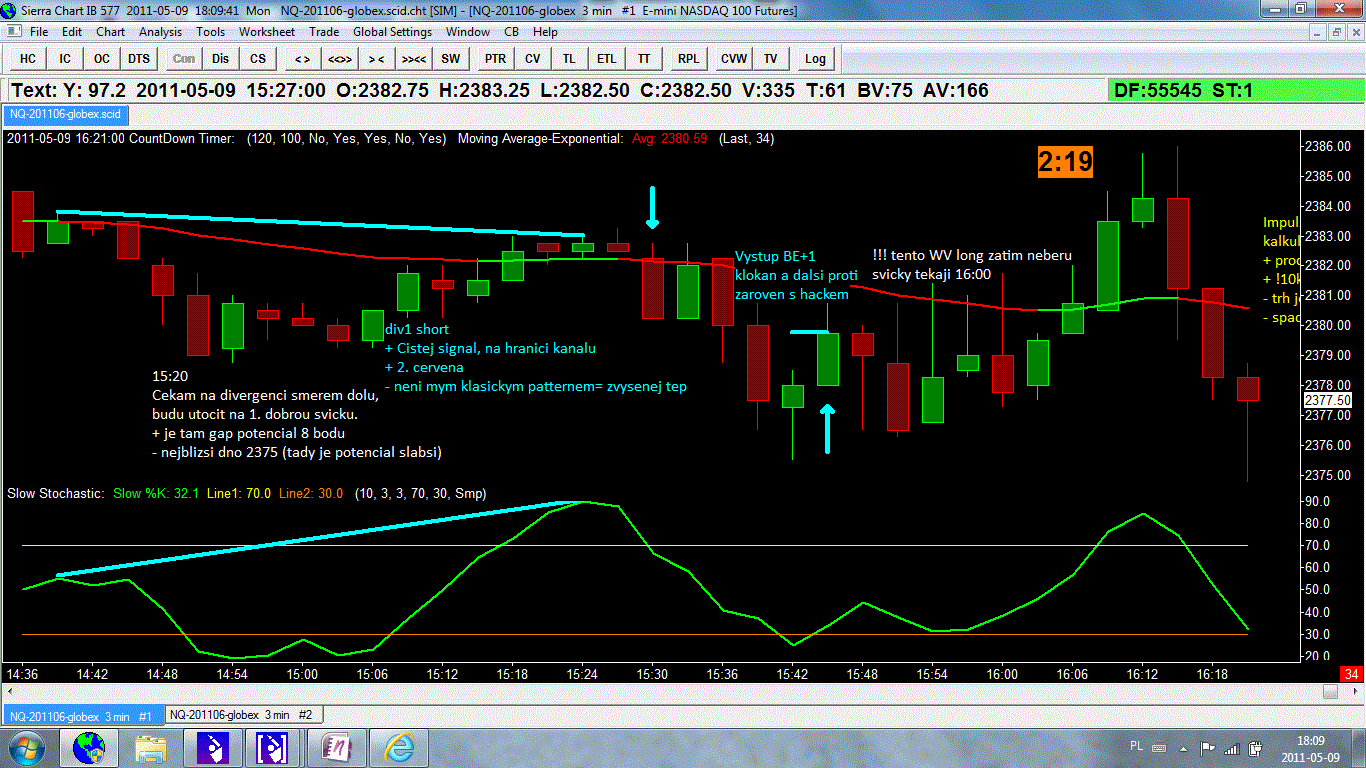This screenshot has height=768, width=1366.
Task: Click the 'Slow Stochastic:' study label
Action: pos(56,493)
